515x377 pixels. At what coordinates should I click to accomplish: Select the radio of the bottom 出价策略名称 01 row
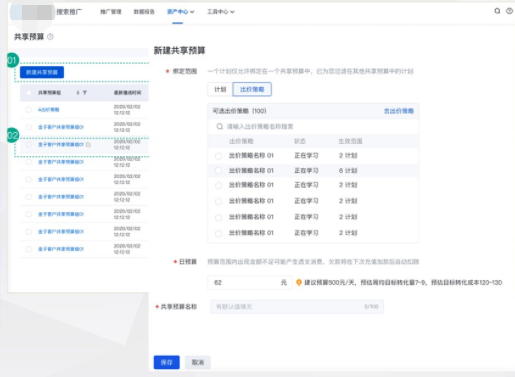tap(218, 233)
